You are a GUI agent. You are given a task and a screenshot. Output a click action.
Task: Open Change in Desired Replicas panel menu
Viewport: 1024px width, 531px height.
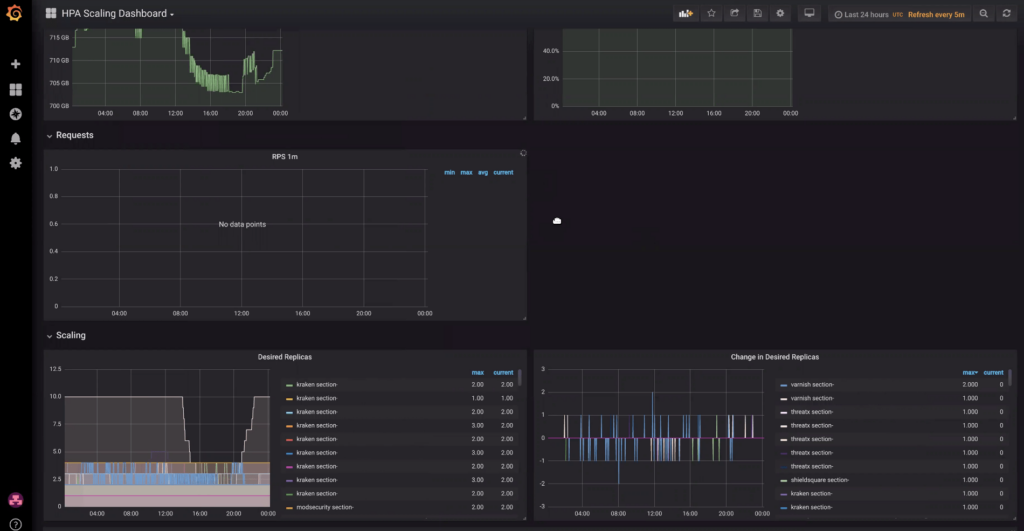coord(775,357)
